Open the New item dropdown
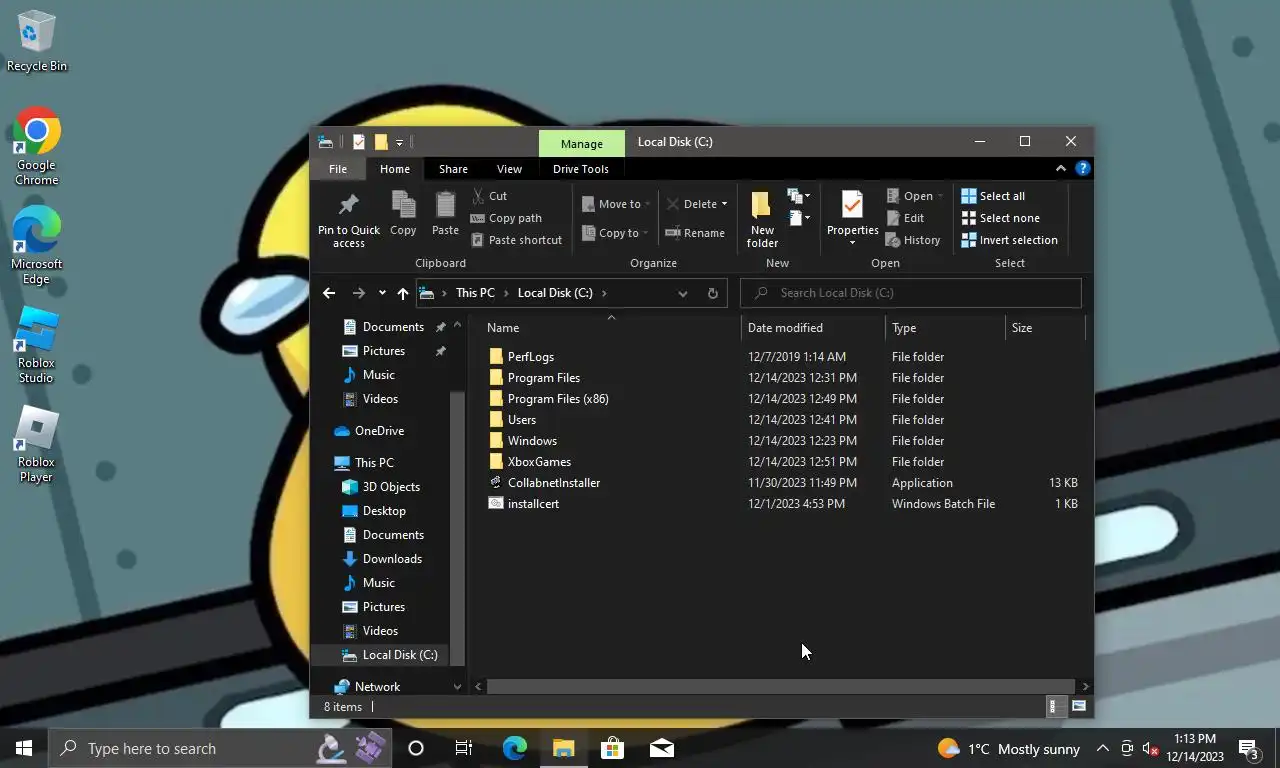The height and width of the screenshot is (768, 1280). click(798, 196)
